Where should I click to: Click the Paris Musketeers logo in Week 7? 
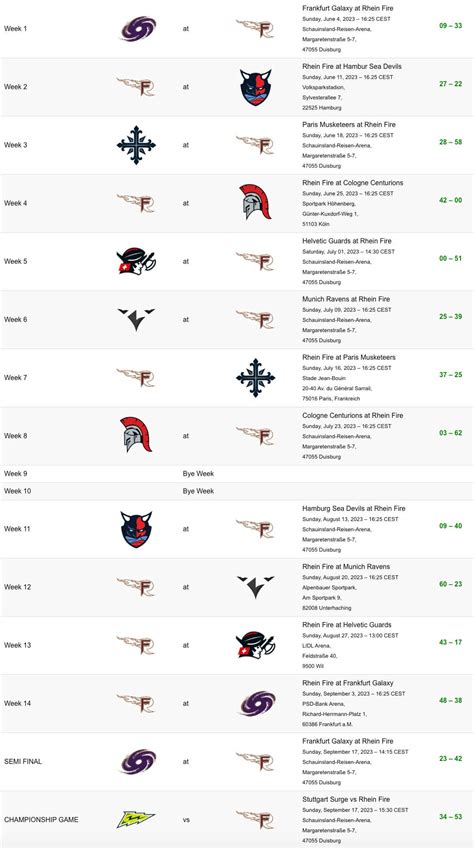(x=255, y=377)
